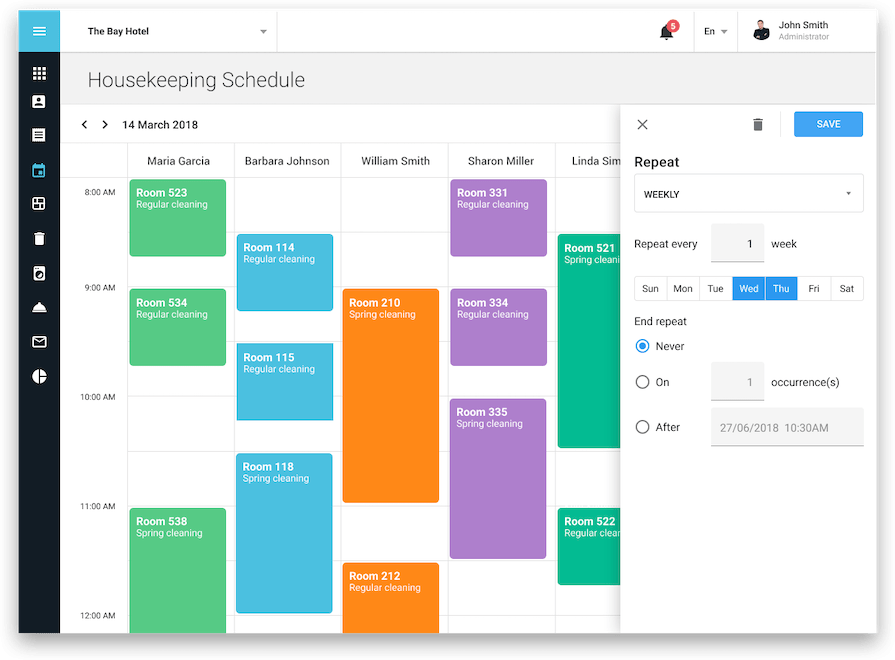Screen dimensions: 895x660
Task: Open the notifications bell
Action: click(665, 31)
